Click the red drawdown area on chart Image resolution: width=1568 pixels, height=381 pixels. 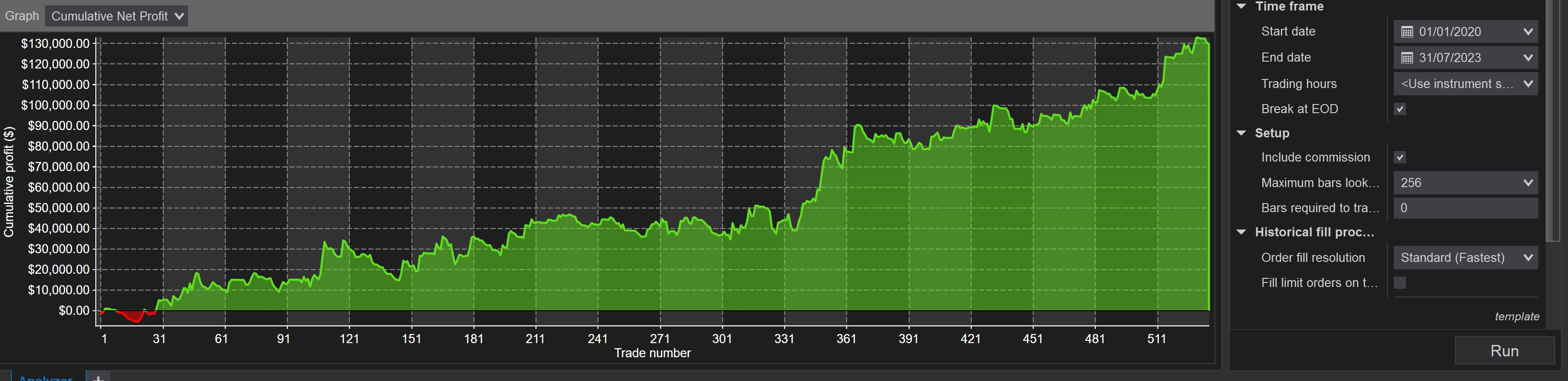tap(133, 317)
